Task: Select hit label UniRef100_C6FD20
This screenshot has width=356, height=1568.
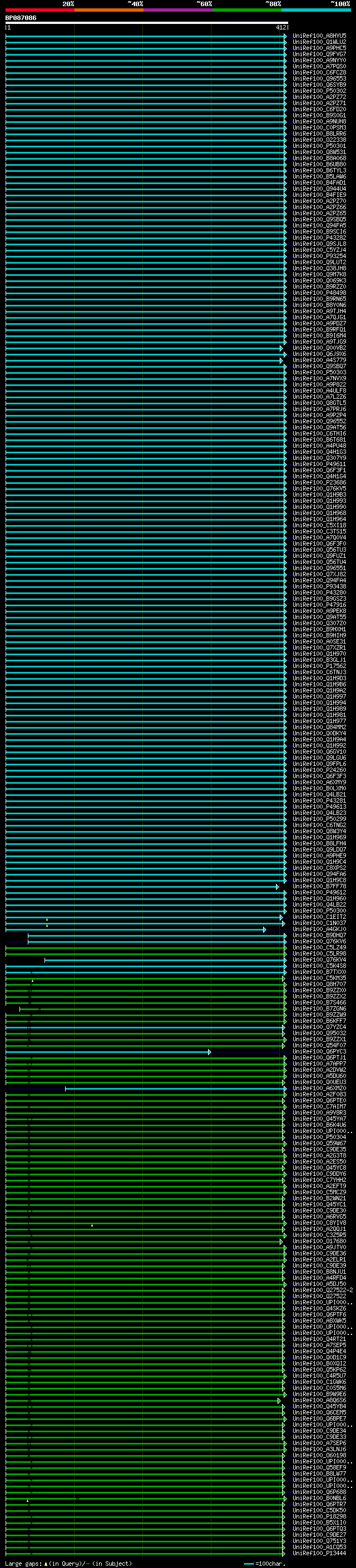Action: (319, 110)
